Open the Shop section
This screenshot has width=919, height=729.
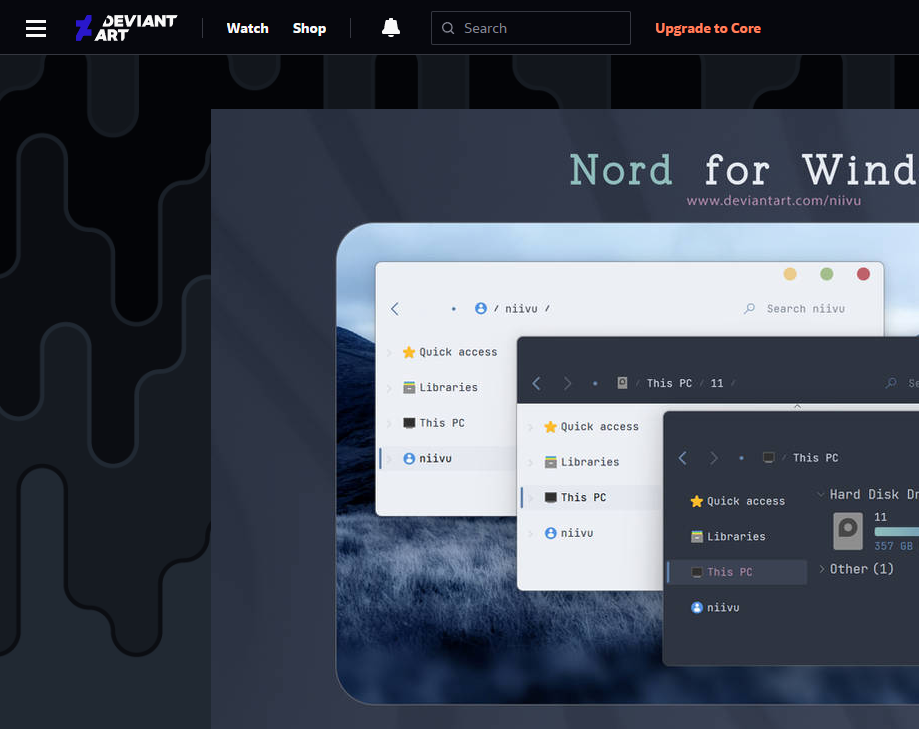coord(309,28)
